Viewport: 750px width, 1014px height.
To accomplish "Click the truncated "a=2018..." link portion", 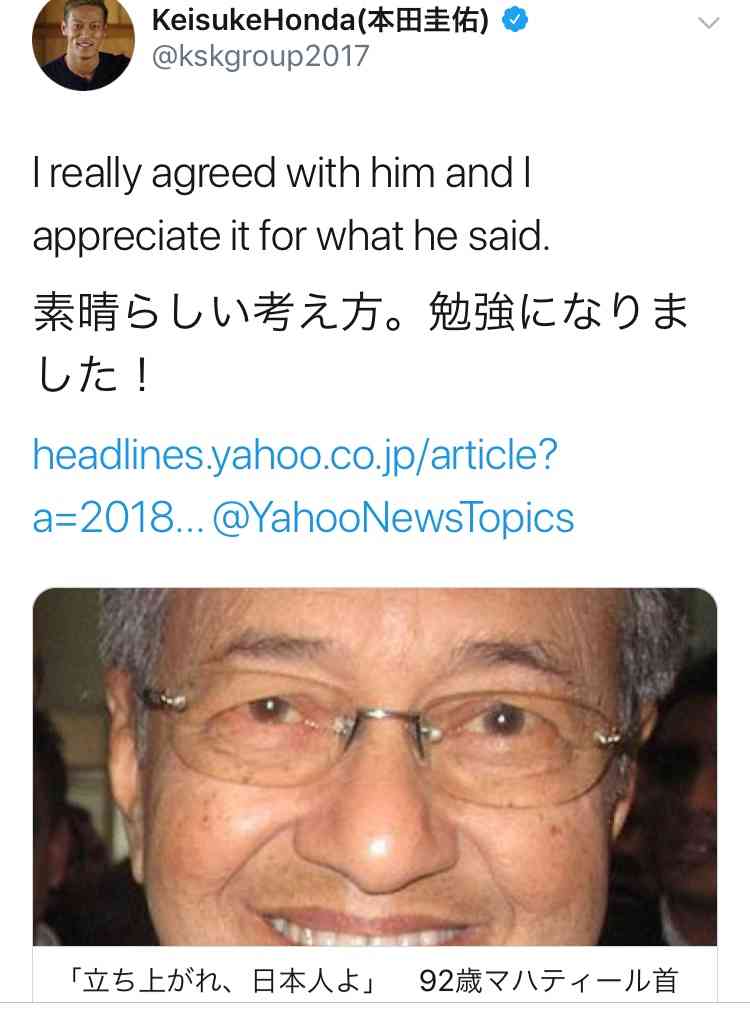I will [x=118, y=517].
